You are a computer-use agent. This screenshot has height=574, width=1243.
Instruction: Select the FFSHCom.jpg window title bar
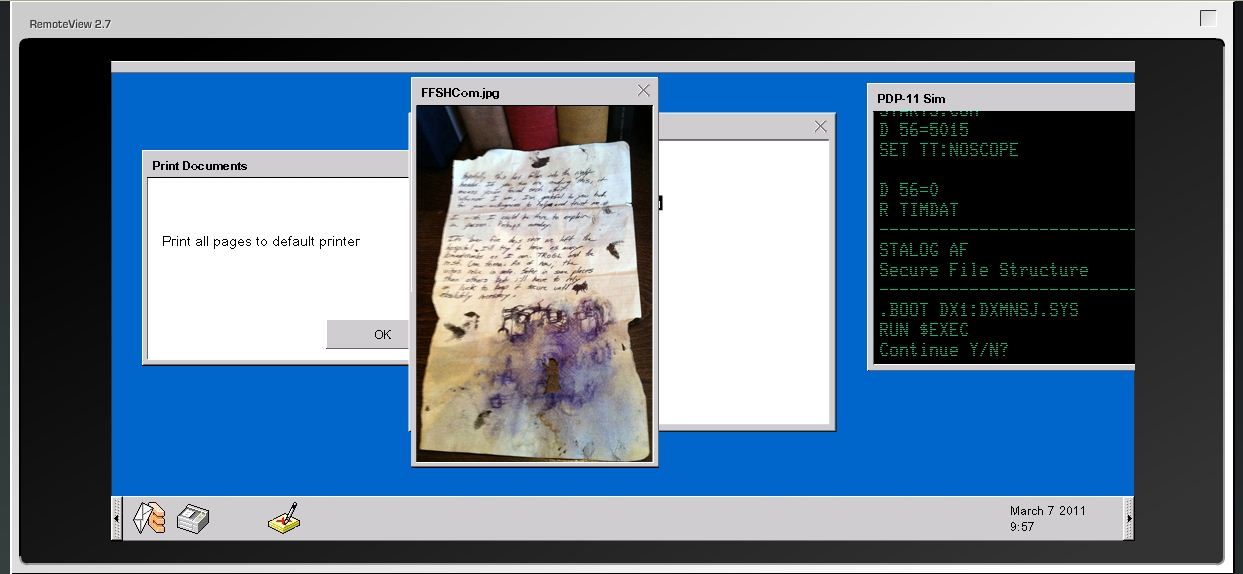coord(520,92)
